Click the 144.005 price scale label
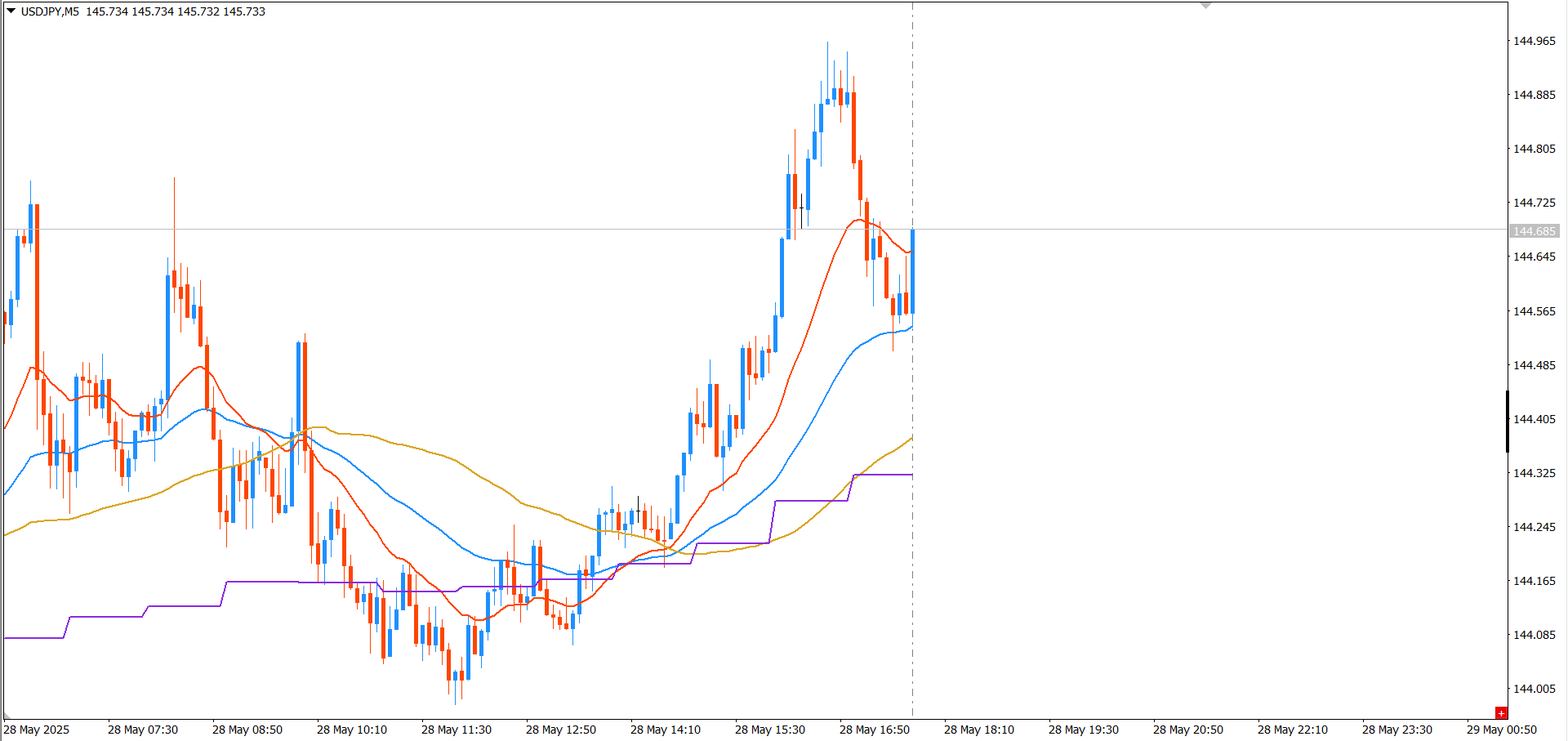 point(1535,689)
